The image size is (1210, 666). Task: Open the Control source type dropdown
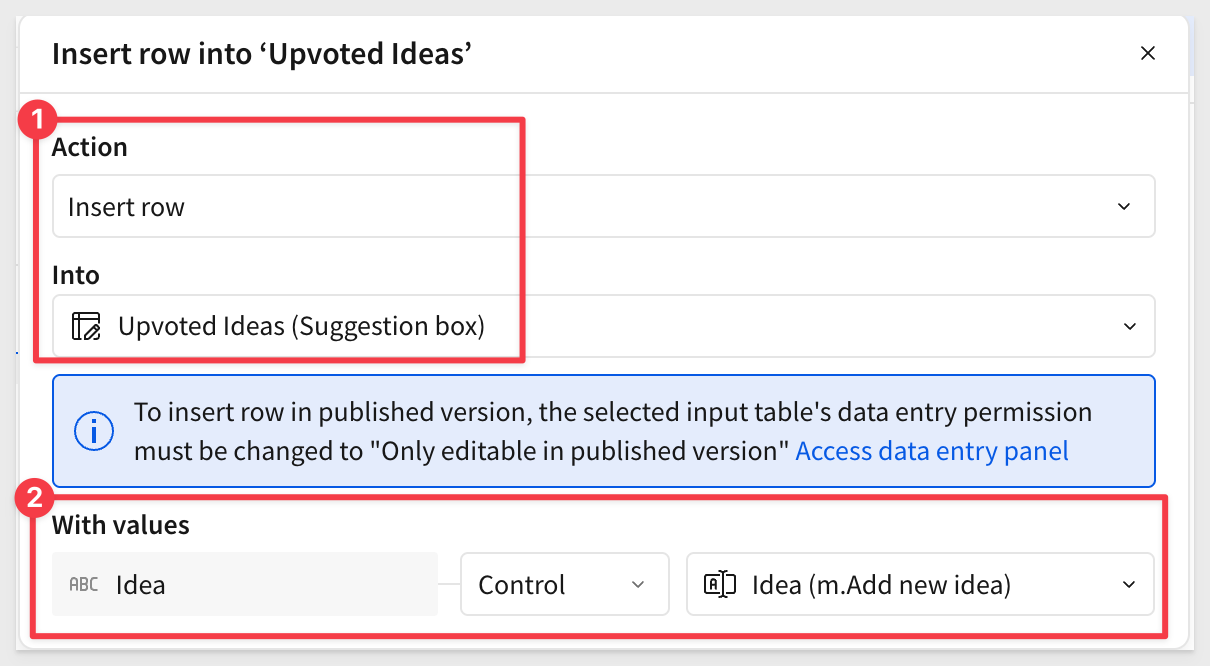click(564, 585)
